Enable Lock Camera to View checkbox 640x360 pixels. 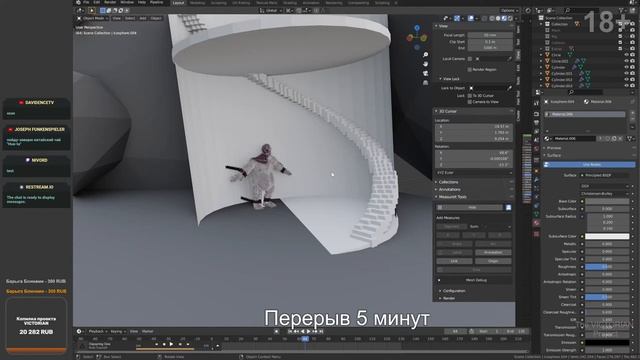point(470,102)
